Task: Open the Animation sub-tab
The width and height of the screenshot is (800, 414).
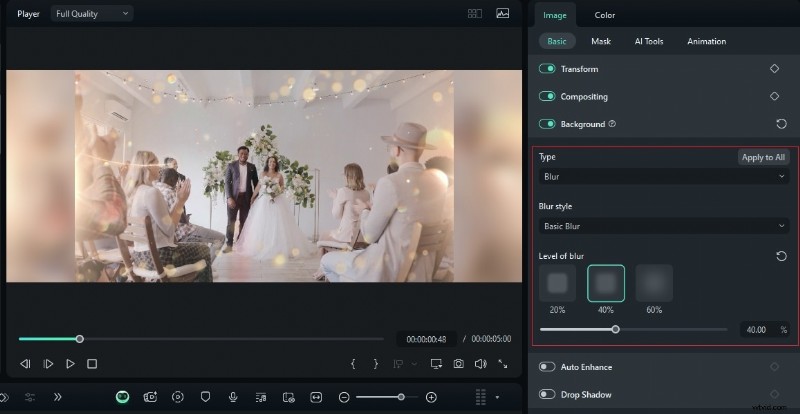Action: pos(707,41)
